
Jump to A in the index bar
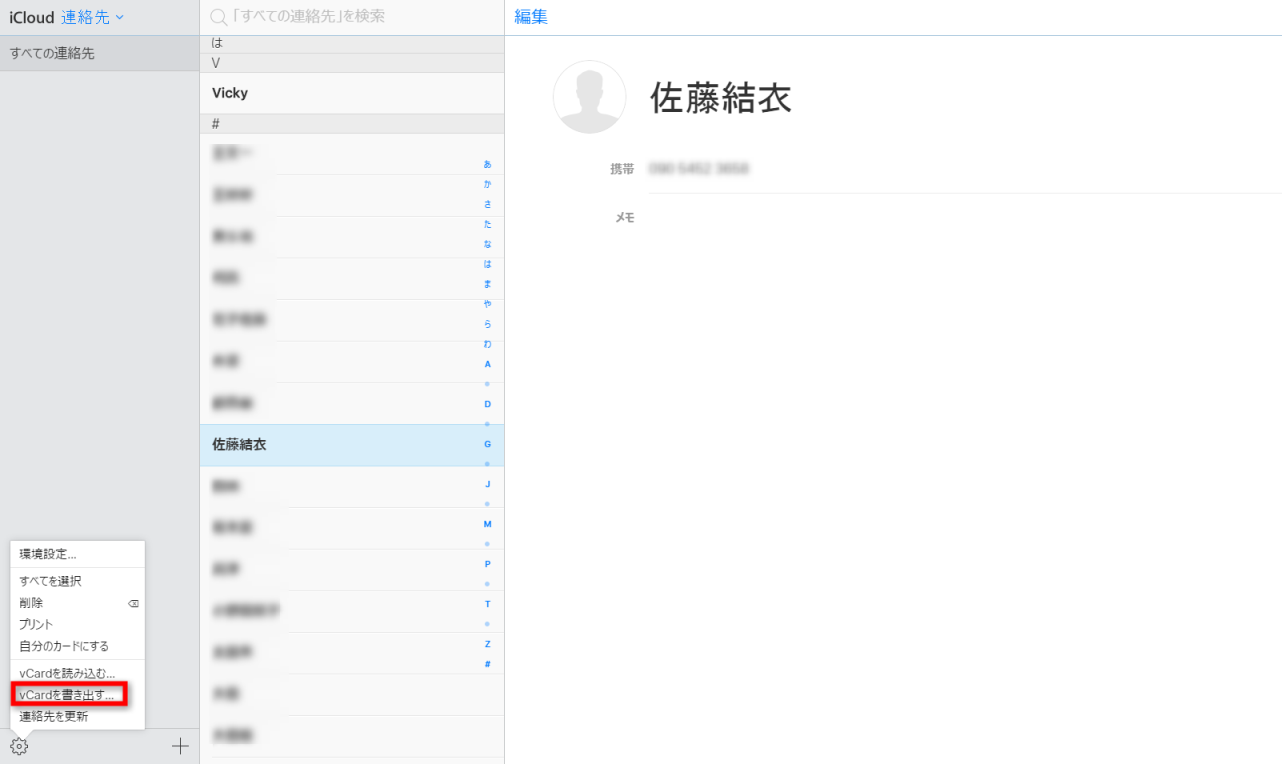487,364
